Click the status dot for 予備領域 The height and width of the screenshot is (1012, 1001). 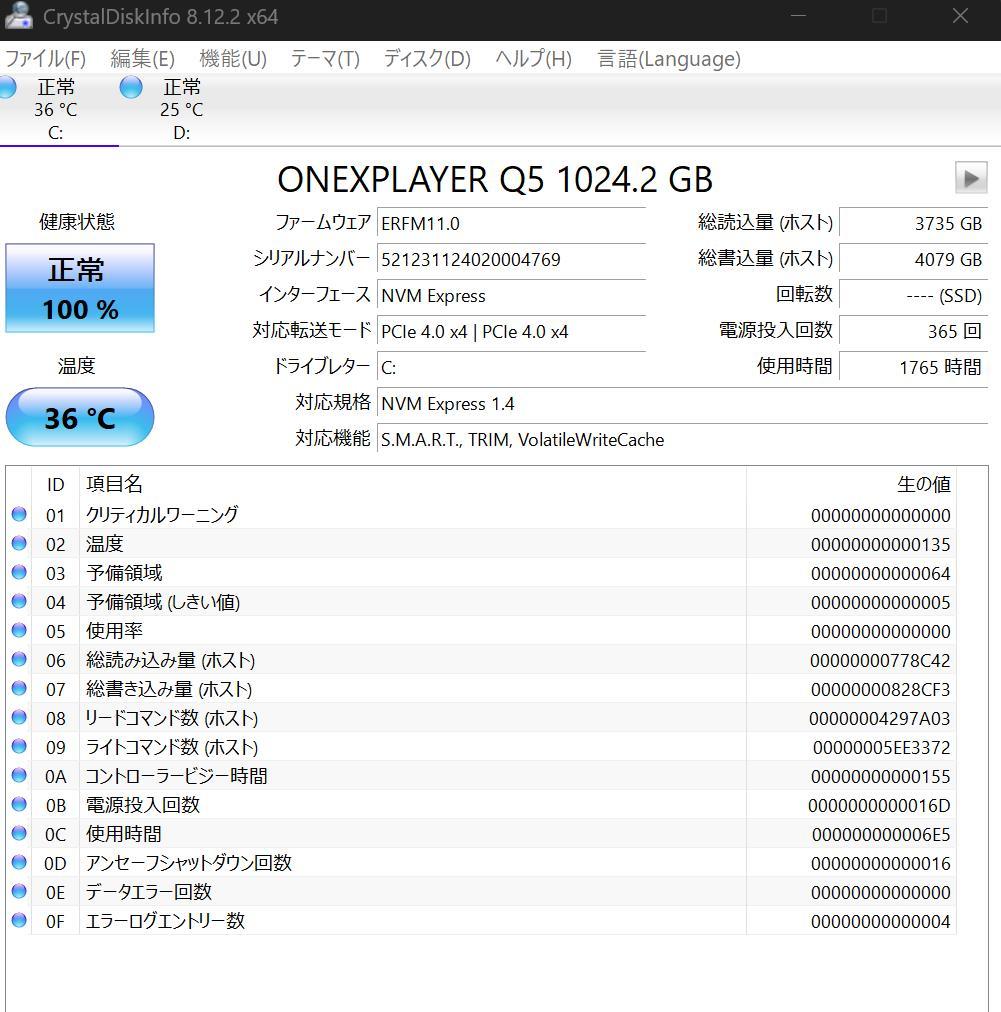pyautogui.click(x=19, y=572)
